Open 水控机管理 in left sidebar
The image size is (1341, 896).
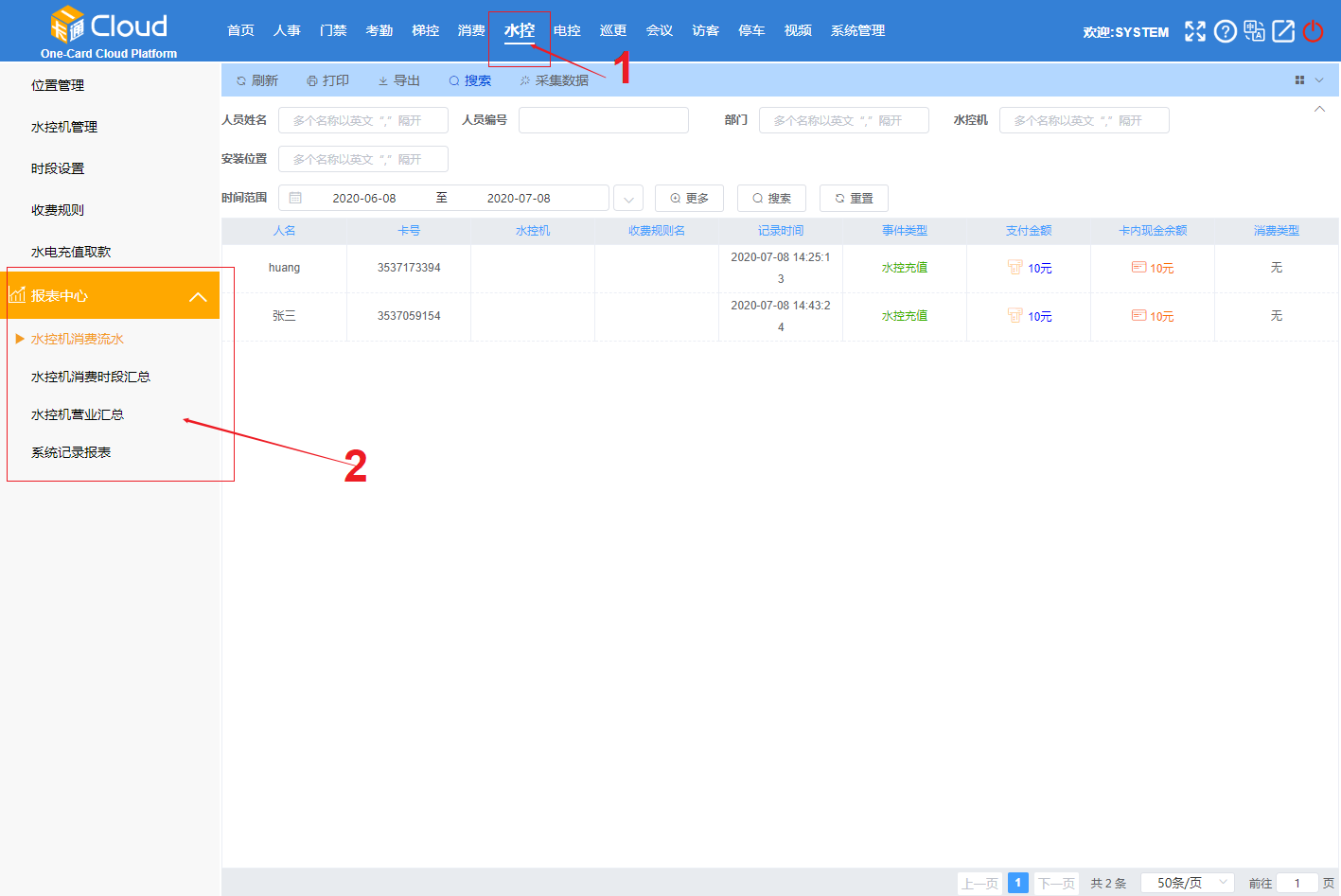pyautogui.click(x=64, y=127)
